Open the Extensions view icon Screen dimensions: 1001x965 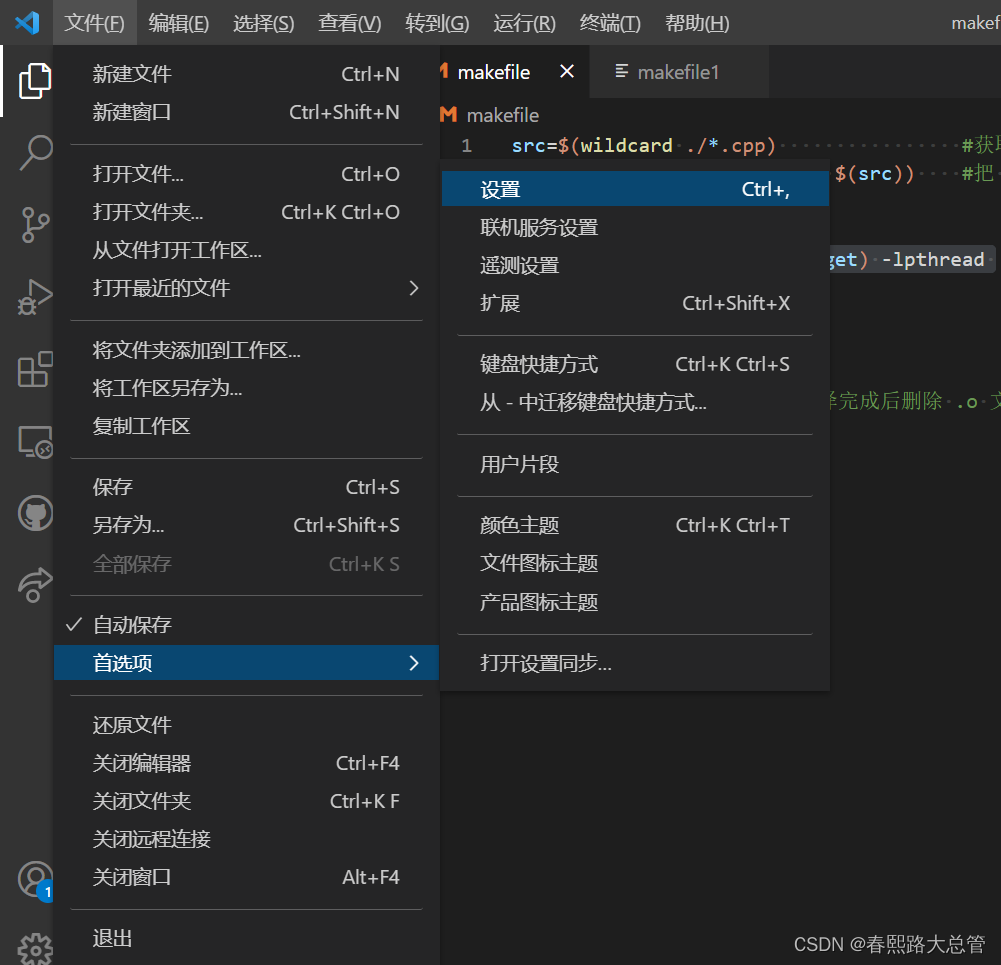click(x=35, y=369)
